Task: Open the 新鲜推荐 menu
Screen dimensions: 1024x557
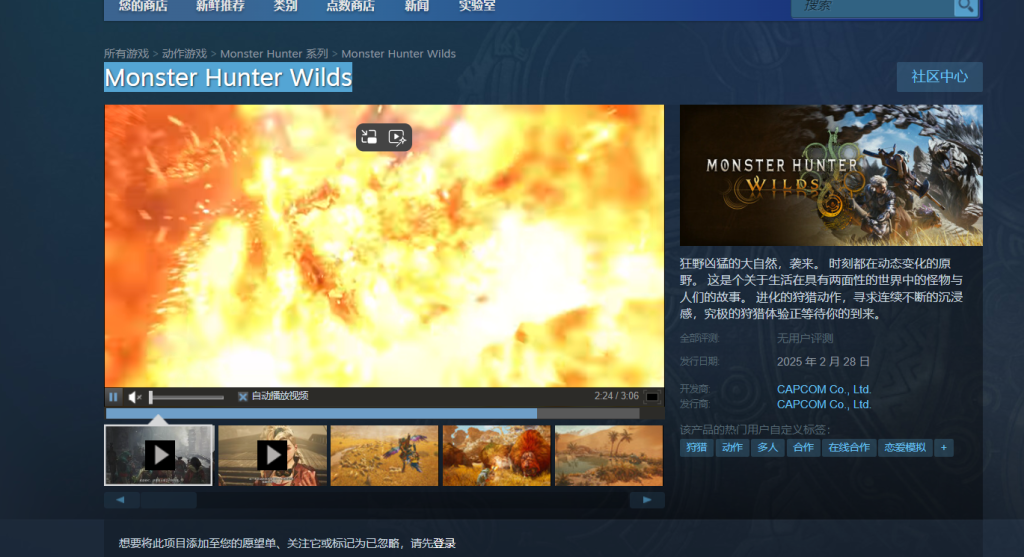Action: (x=220, y=7)
